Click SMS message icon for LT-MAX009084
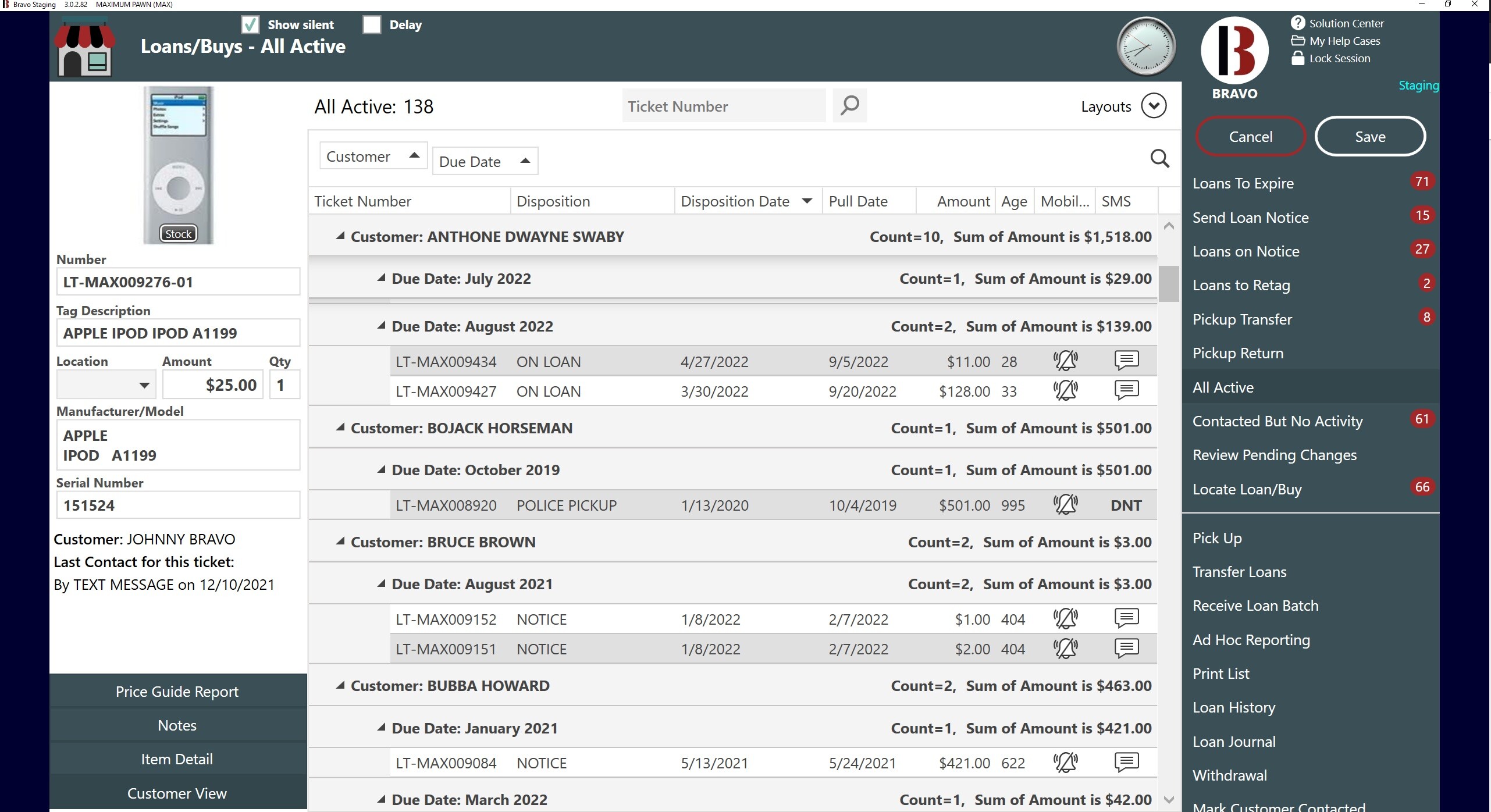Screen dimensions: 1491x812 point(1126,762)
